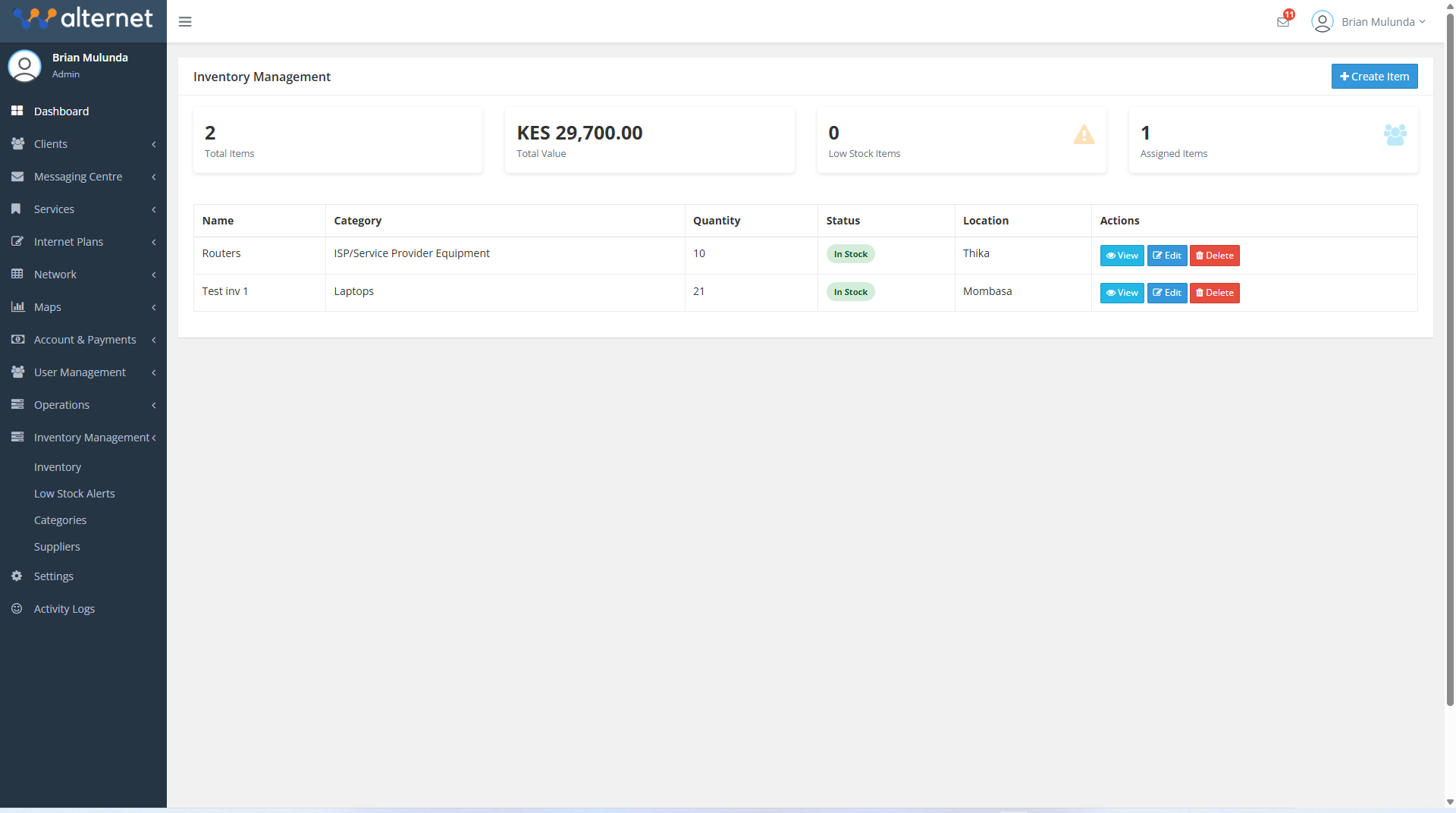Expand the Clients menu chevron

[x=154, y=144]
